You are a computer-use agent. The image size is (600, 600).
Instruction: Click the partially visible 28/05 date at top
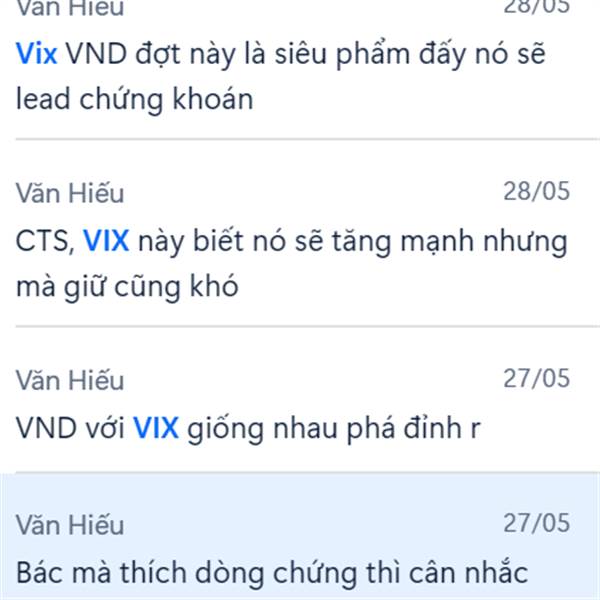tap(536, 7)
